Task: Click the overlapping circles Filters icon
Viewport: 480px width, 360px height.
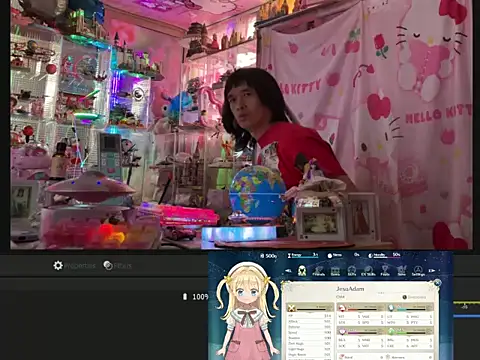Action: click(x=108, y=265)
